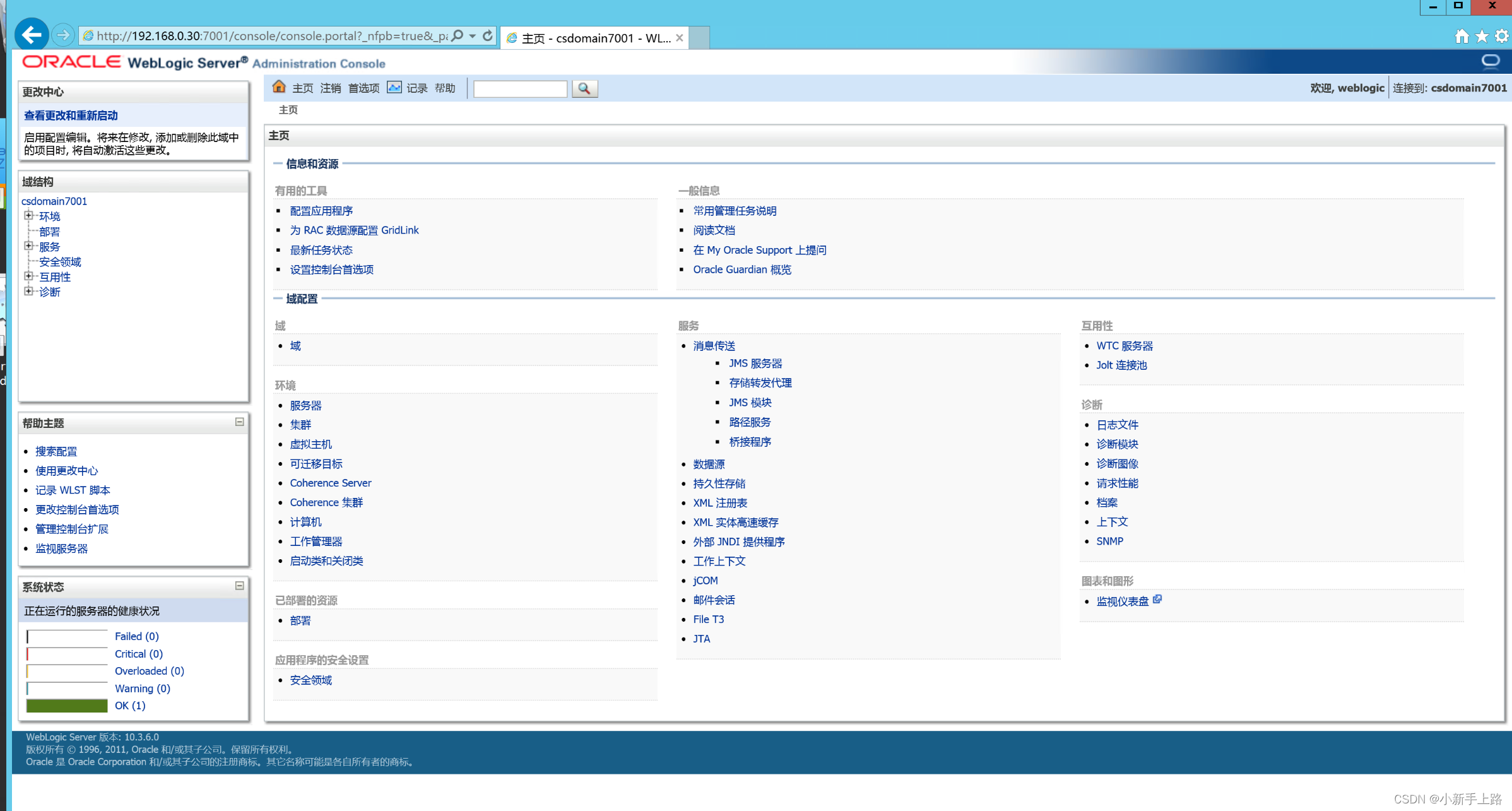Open 首选项 in the toolbar
Image resolution: width=1512 pixels, height=811 pixels.
tap(364, 88)
